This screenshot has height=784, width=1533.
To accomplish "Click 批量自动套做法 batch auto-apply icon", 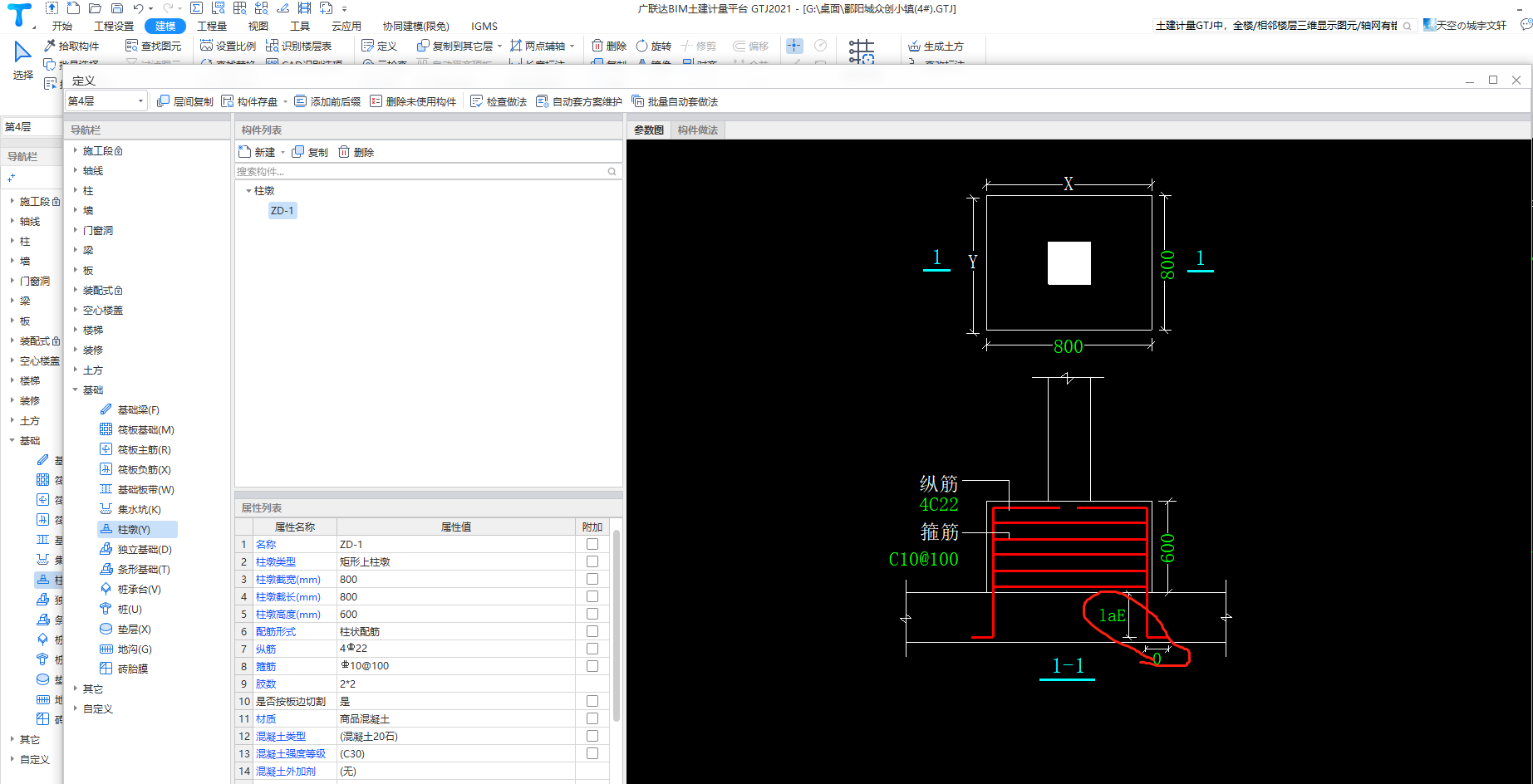I will tap(638, 101).
